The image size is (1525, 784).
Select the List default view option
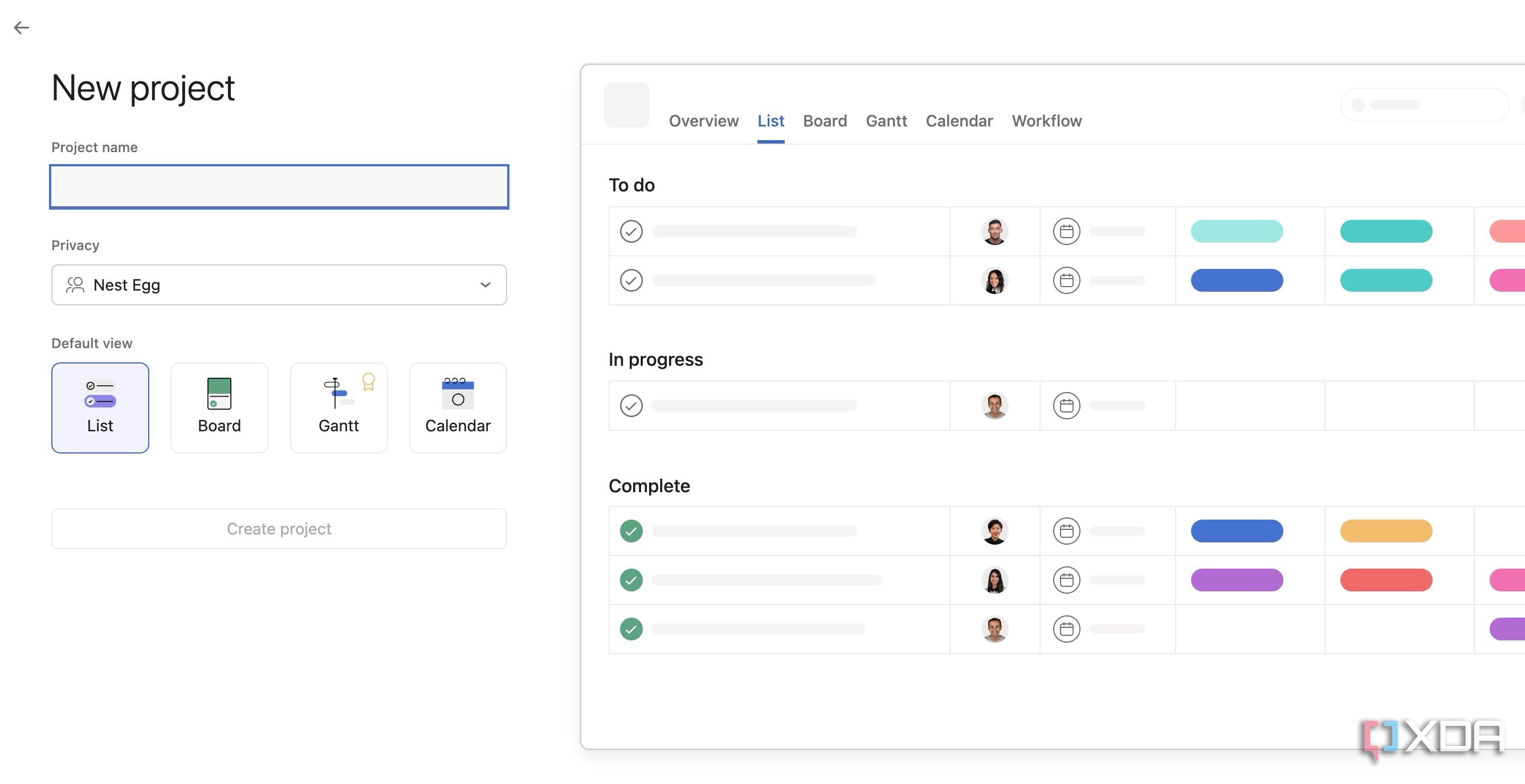100,408
